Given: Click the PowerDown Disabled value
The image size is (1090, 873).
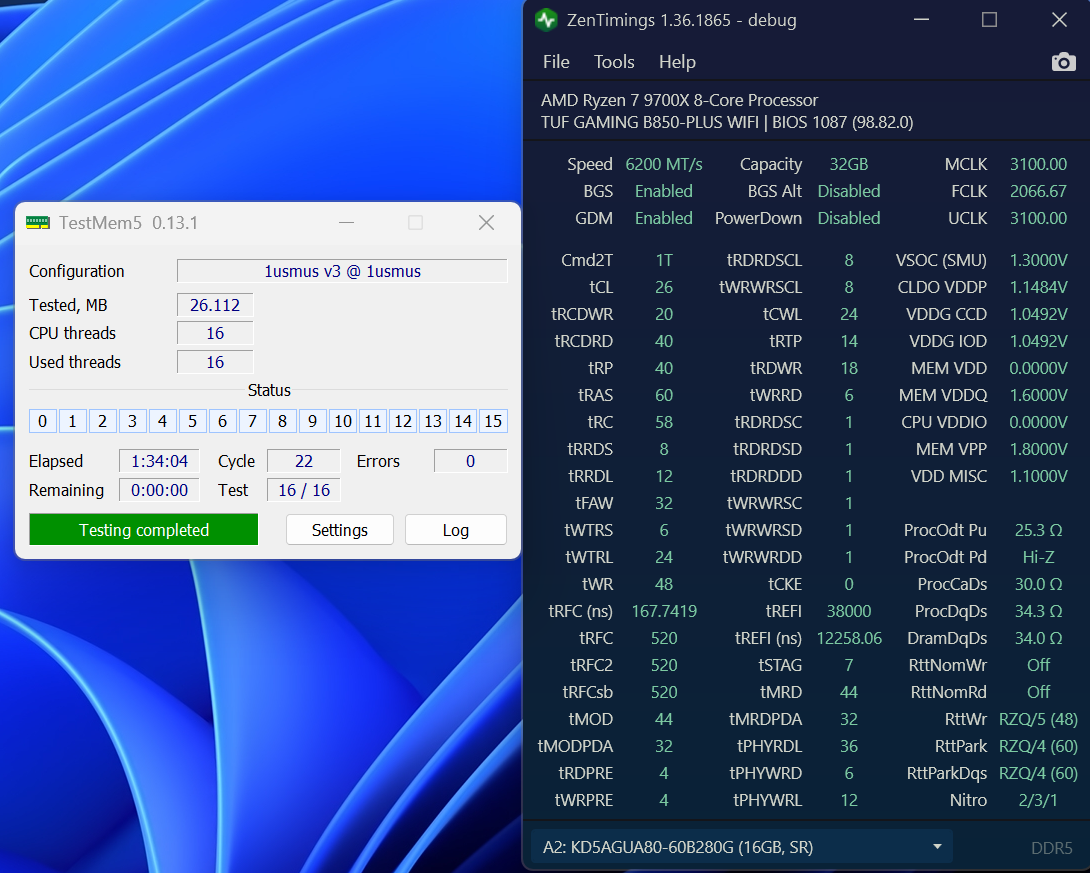Looking at the screenshot, I should 849,218.
